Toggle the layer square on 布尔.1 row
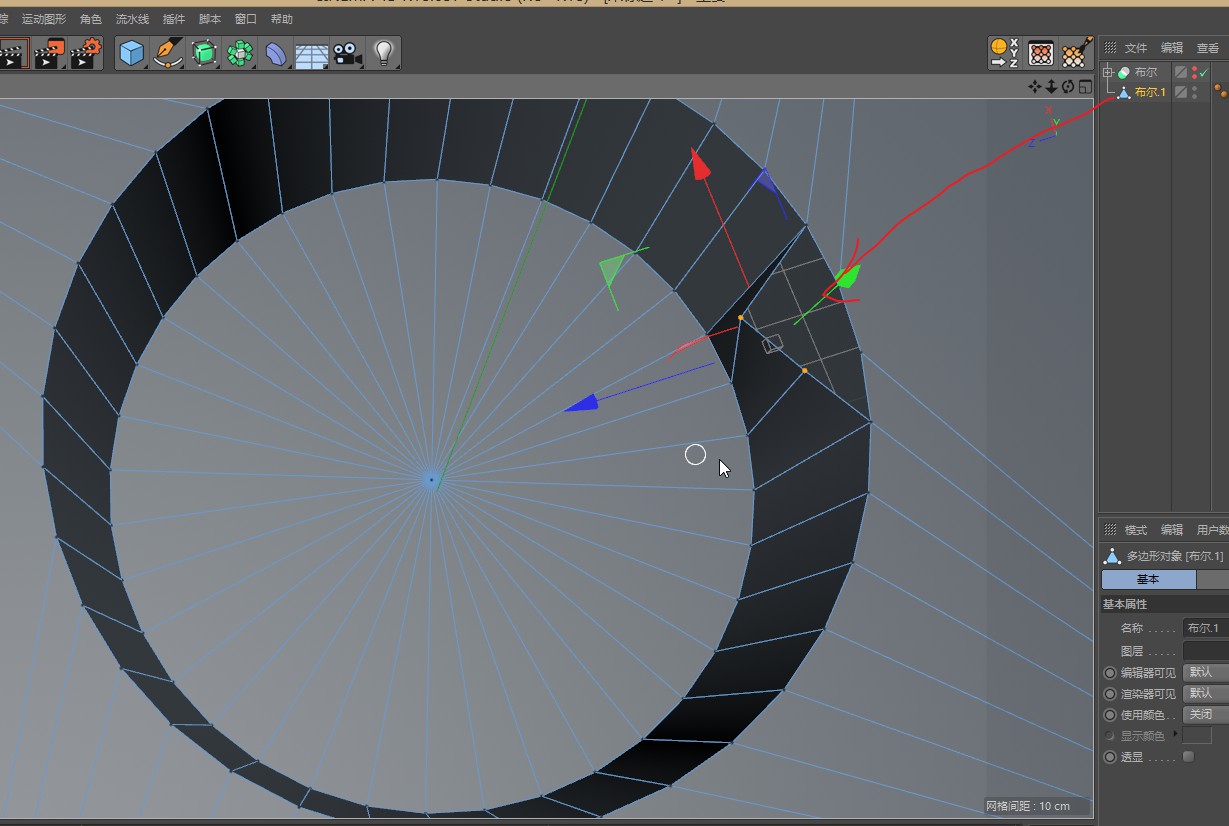The width and height of the screenshot is (1229, 826). (1181, 92)
